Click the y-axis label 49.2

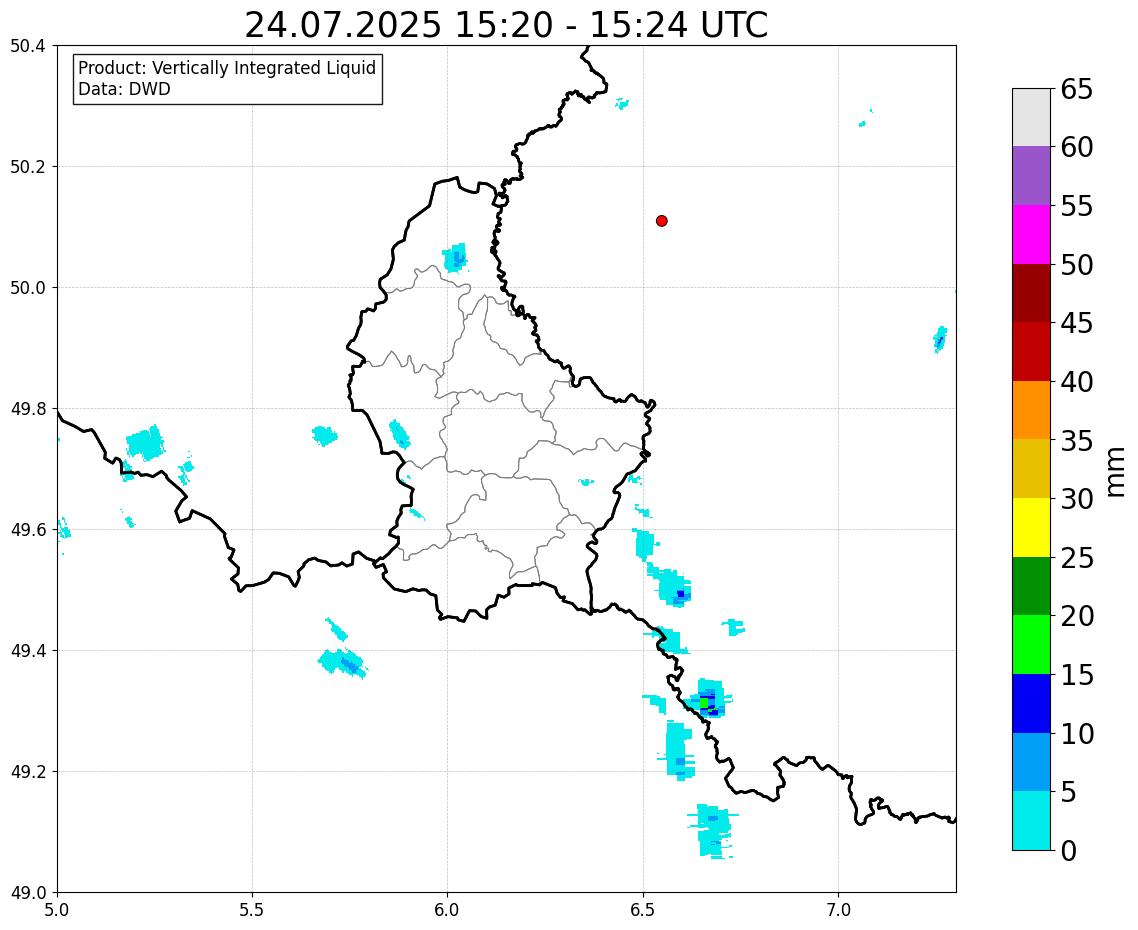point(28,772)
